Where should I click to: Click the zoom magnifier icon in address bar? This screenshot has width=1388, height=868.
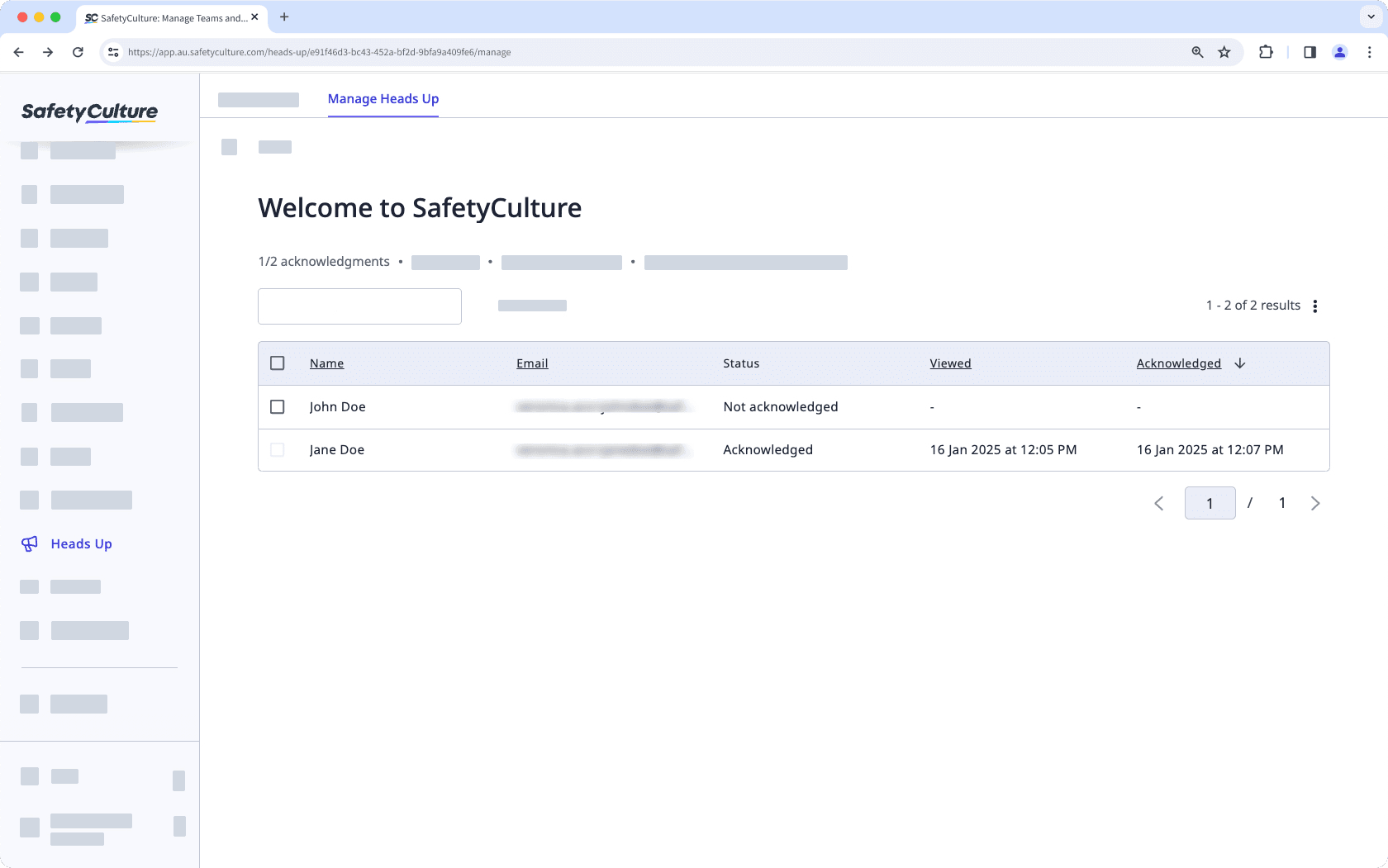1197,52
